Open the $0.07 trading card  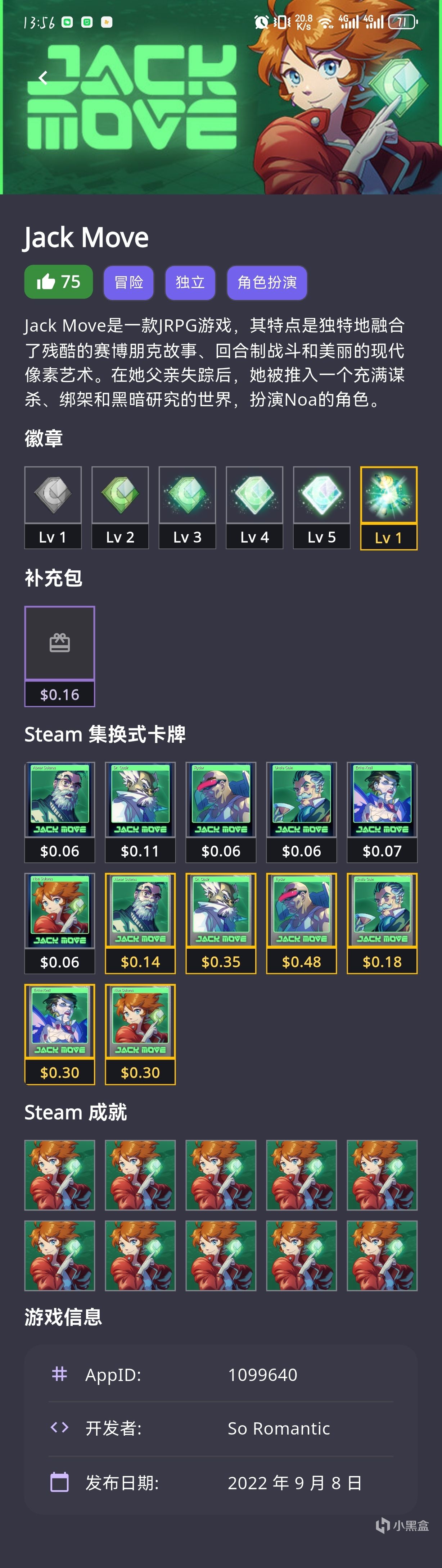click(382, 812)
